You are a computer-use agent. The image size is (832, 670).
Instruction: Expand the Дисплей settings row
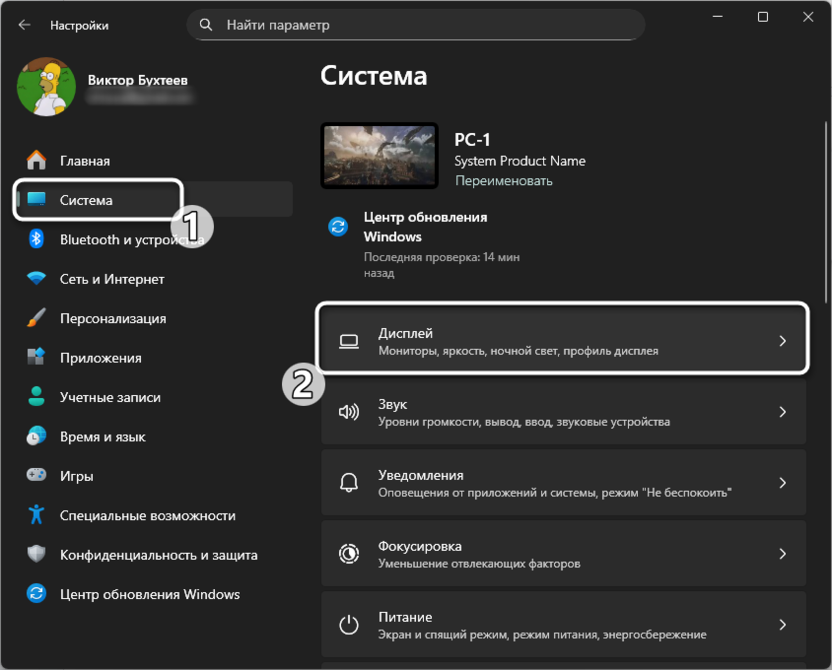[x=563, y=339]
